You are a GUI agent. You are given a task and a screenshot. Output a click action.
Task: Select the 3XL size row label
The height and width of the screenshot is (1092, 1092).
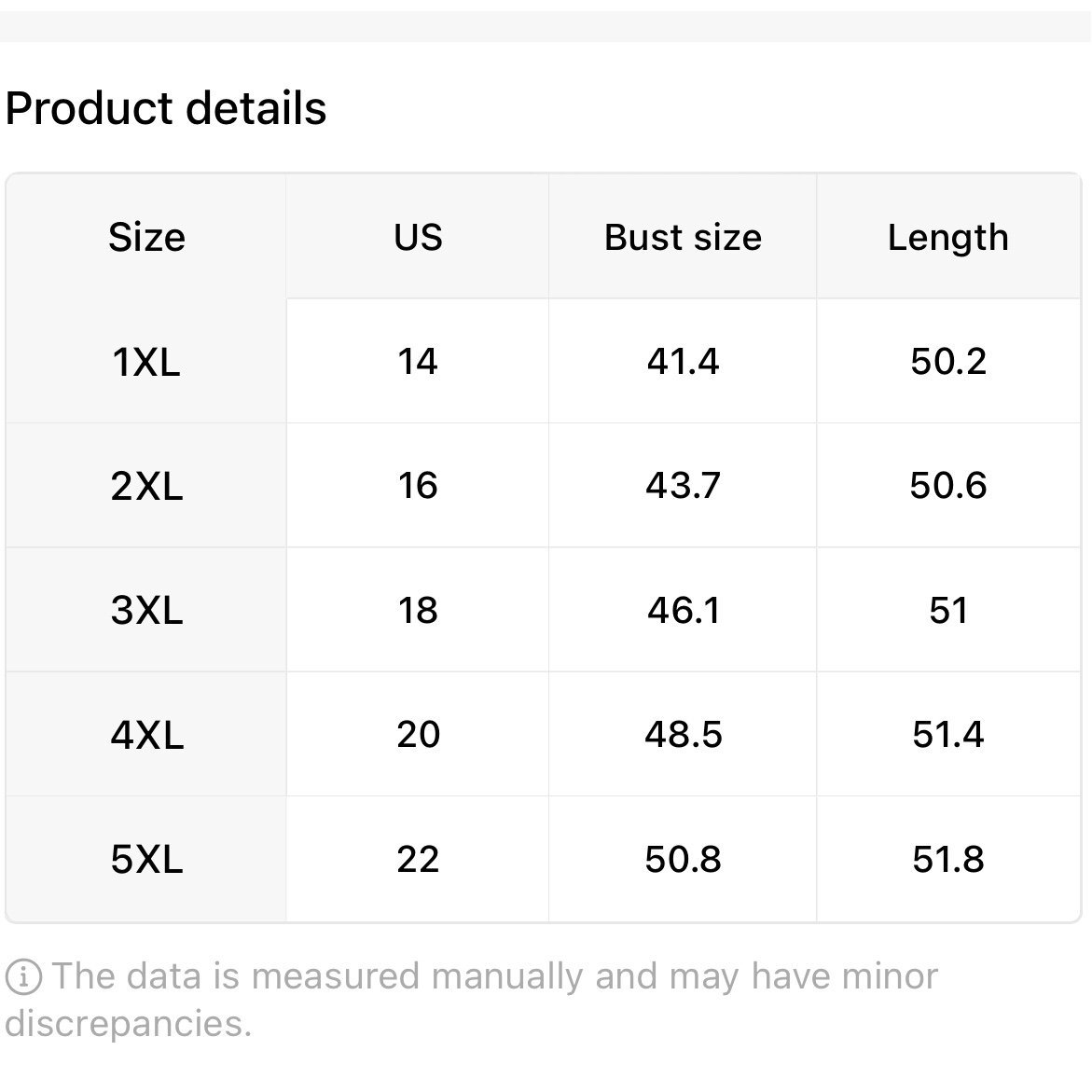tap(146, 610)
